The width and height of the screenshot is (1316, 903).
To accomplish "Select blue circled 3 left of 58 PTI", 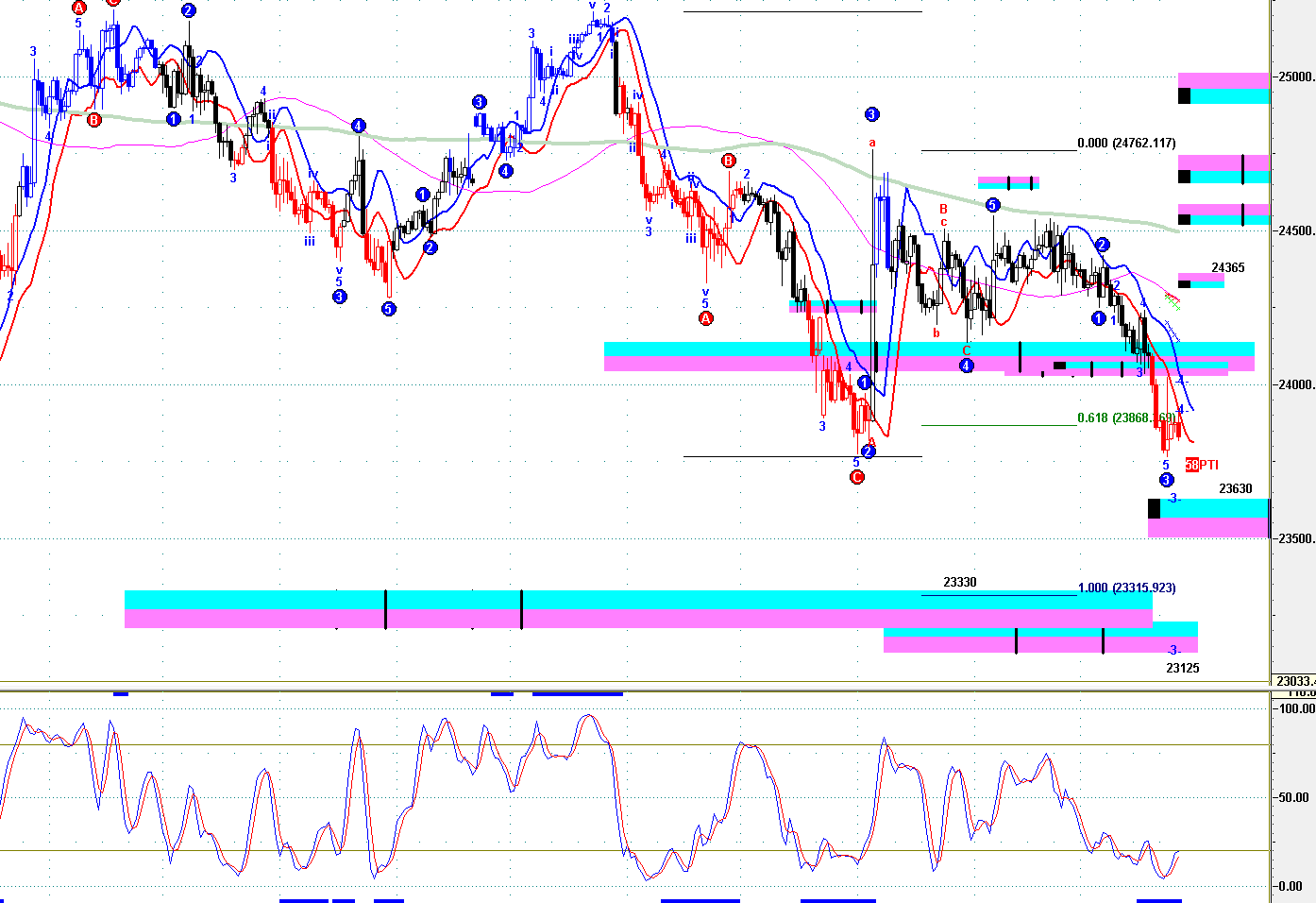I will click(x=1166, y=480).
